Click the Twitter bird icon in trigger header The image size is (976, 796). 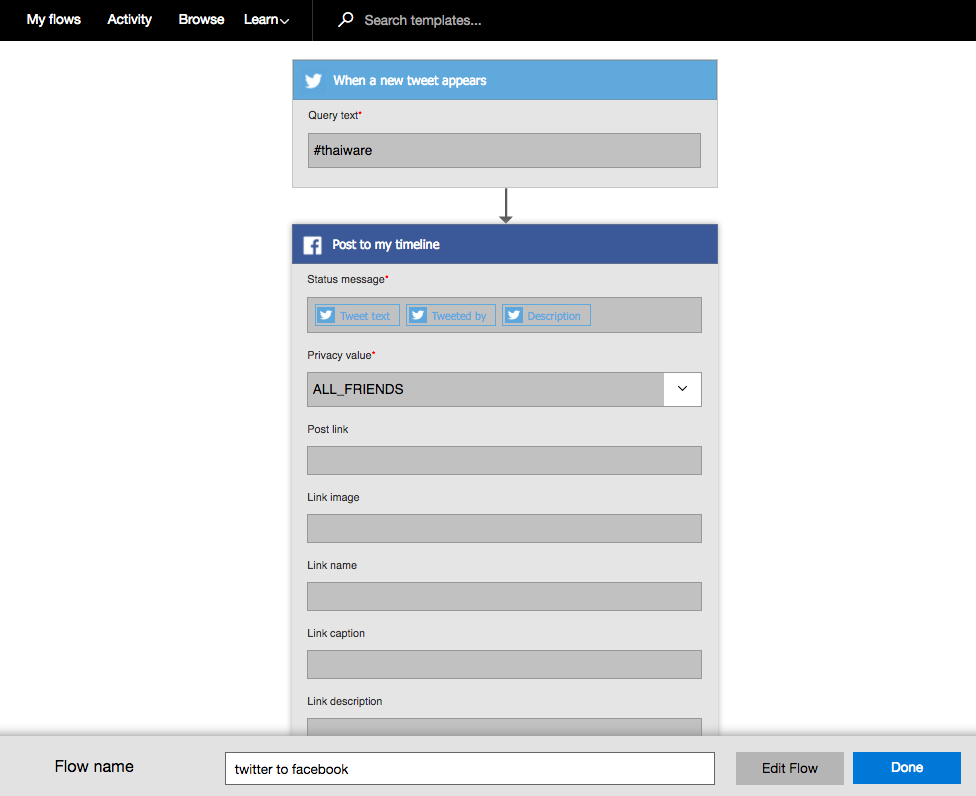tap(313, 81)
